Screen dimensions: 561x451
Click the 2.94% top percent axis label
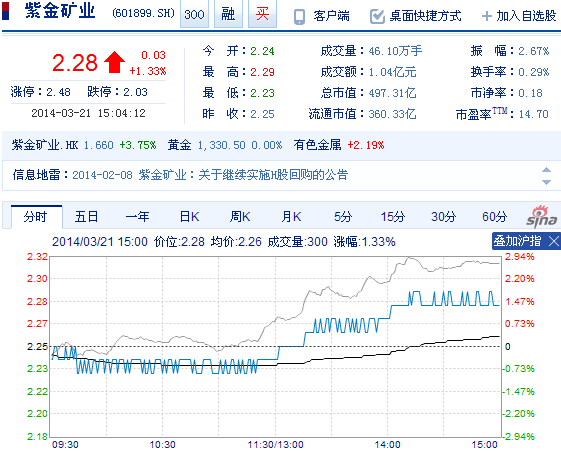519,257
